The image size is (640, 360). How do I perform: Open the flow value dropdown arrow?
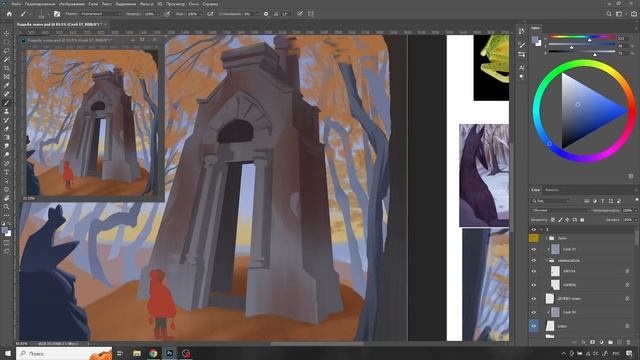(201, 14)
